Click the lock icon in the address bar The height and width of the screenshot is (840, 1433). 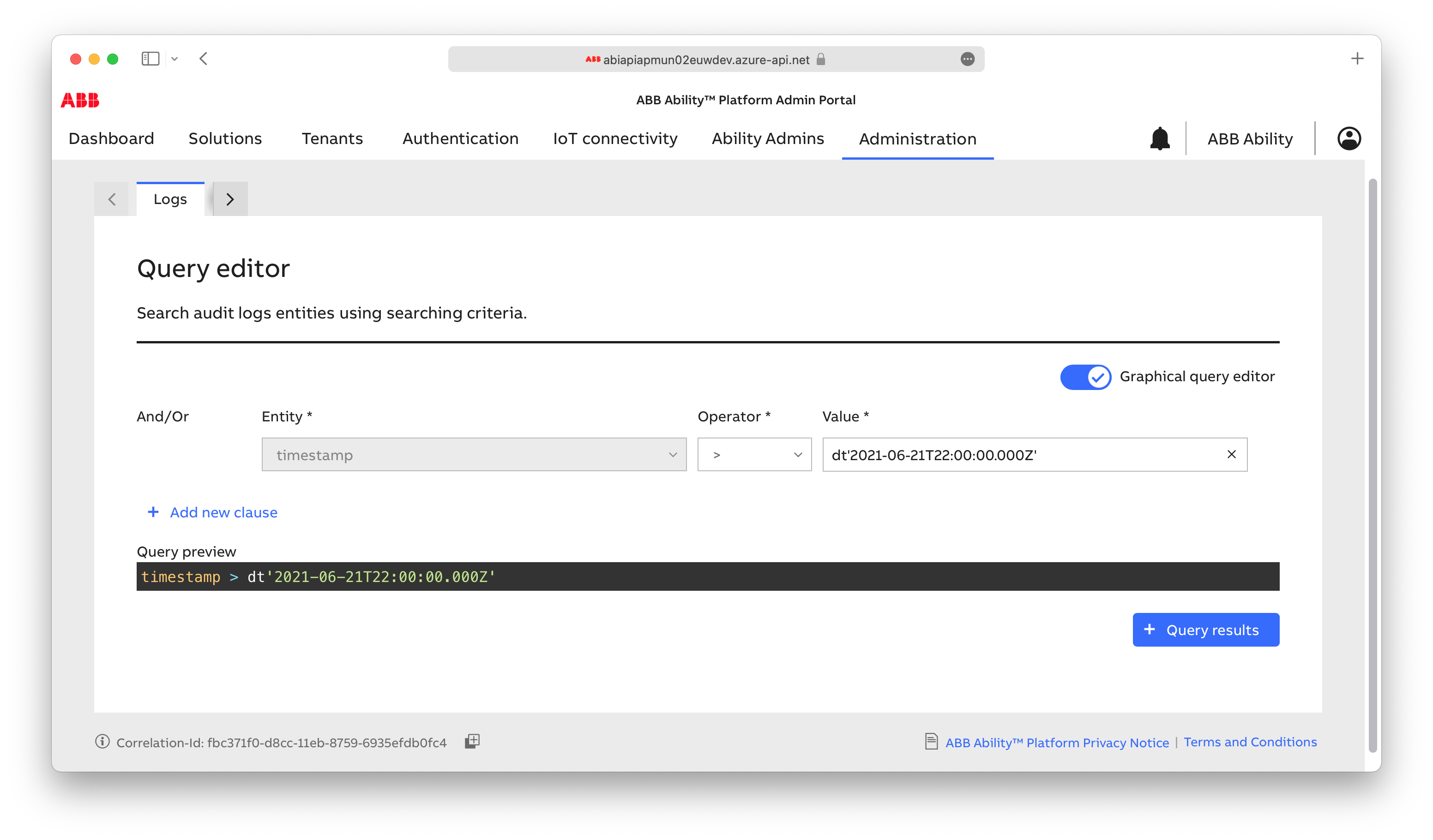tap(820, 59)
